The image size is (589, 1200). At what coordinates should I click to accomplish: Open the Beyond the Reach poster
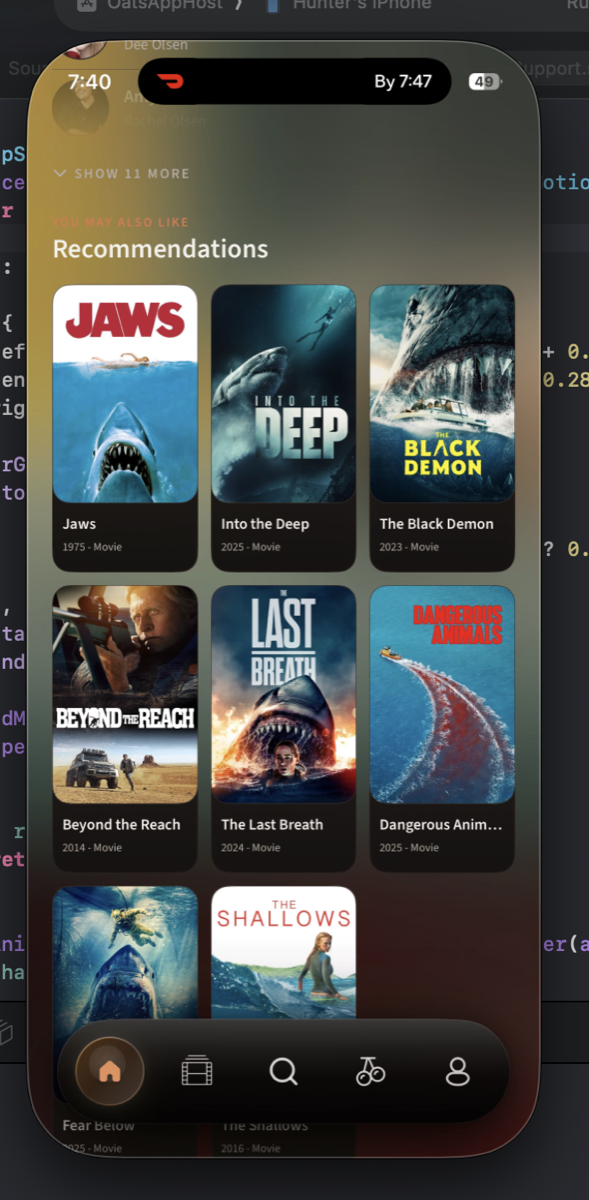pyautogui.click(x=125, y=694)
